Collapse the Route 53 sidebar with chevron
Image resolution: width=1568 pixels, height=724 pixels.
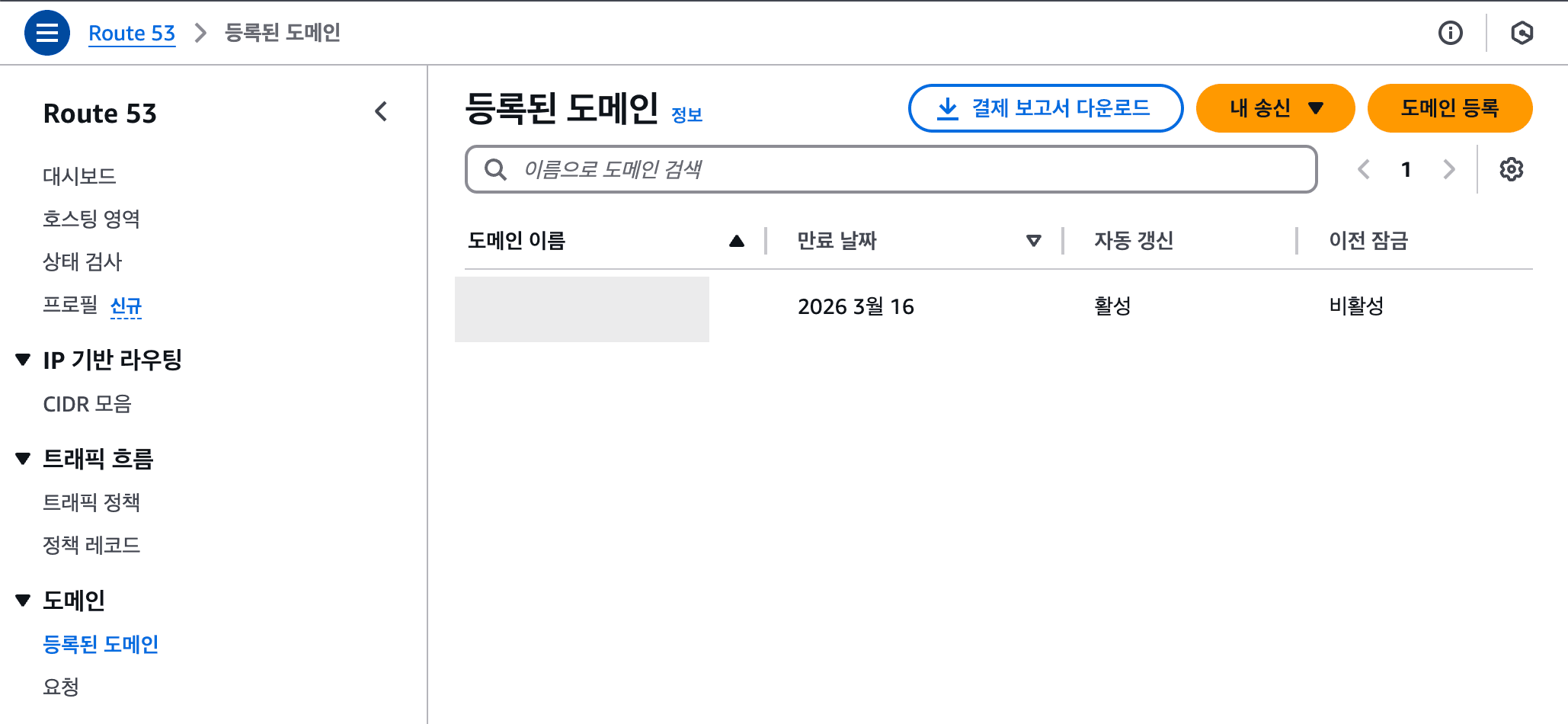point(382,112)
